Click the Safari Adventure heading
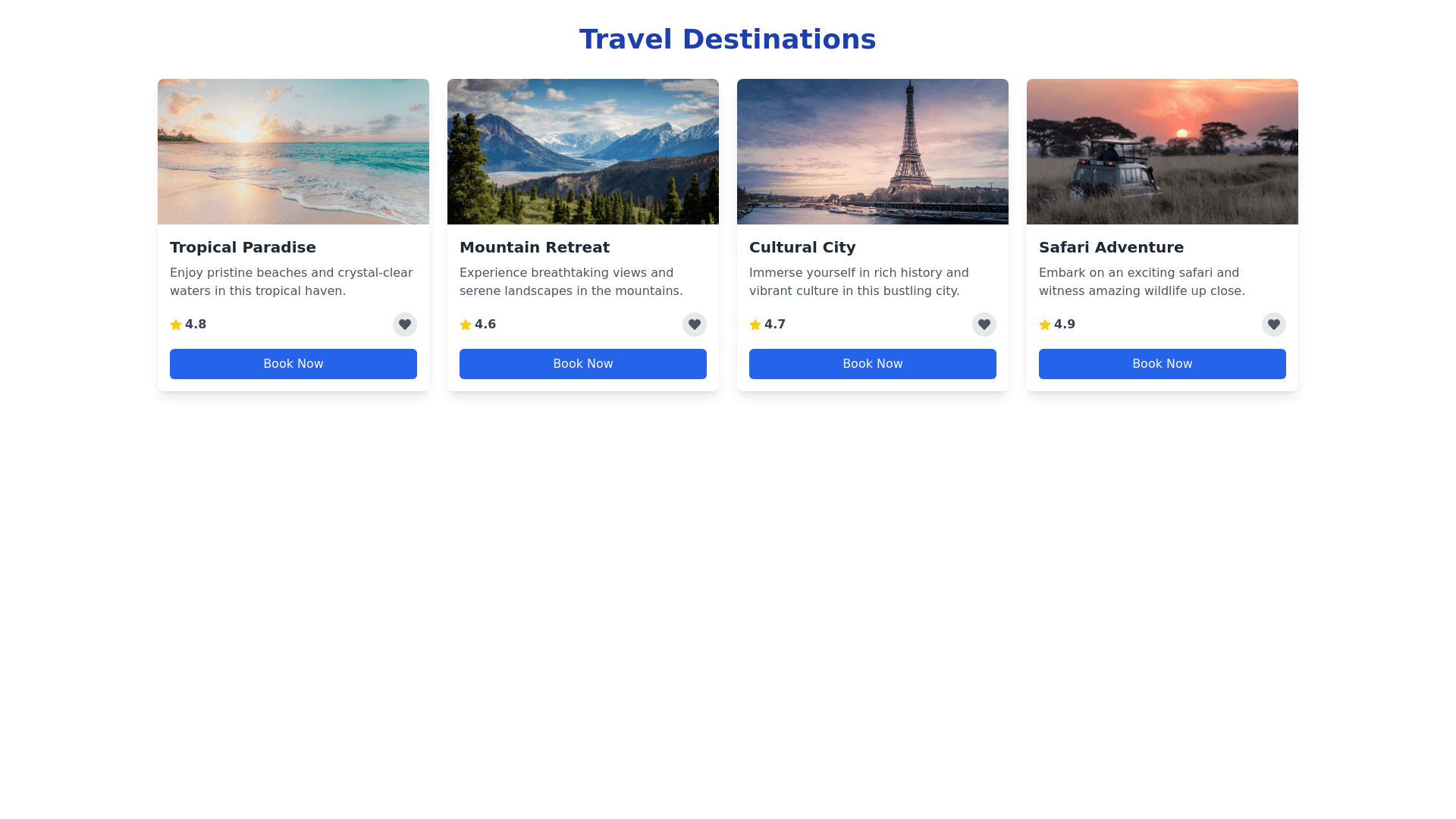Viewport: 1456px width, 819px height. 1111,247
